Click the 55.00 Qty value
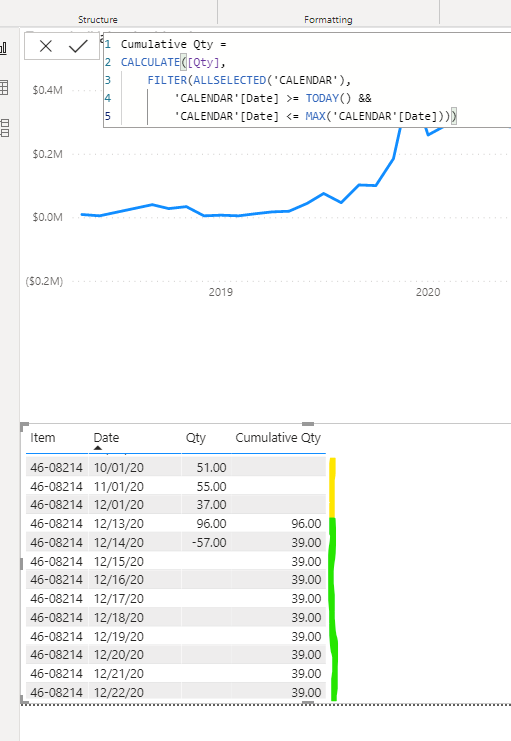 click(211, 486)
